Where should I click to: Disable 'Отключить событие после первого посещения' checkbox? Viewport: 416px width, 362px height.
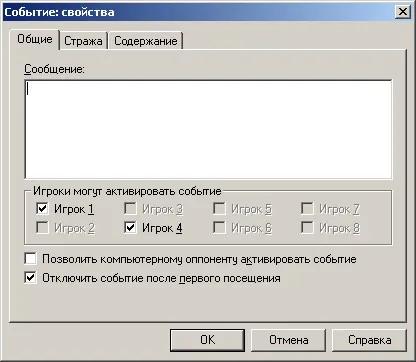click(30, 278)
